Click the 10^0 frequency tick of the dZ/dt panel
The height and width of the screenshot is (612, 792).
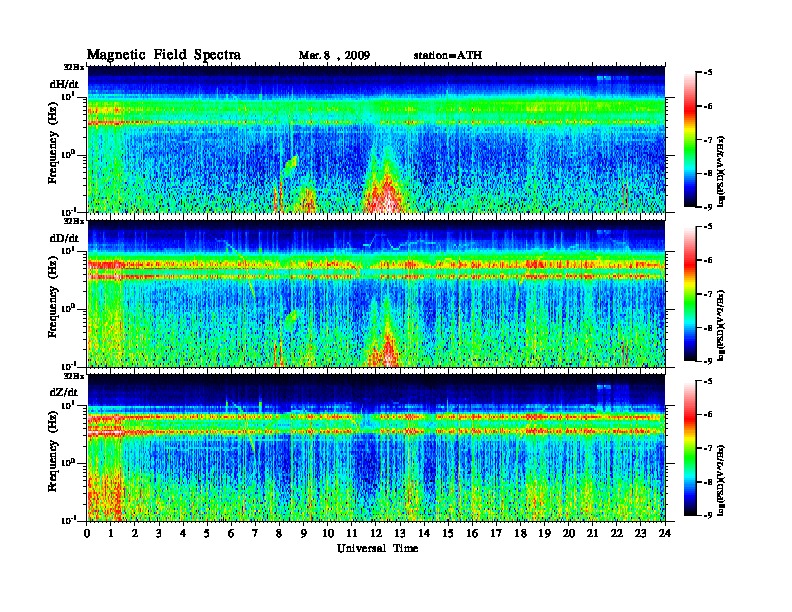coord(67,463)
